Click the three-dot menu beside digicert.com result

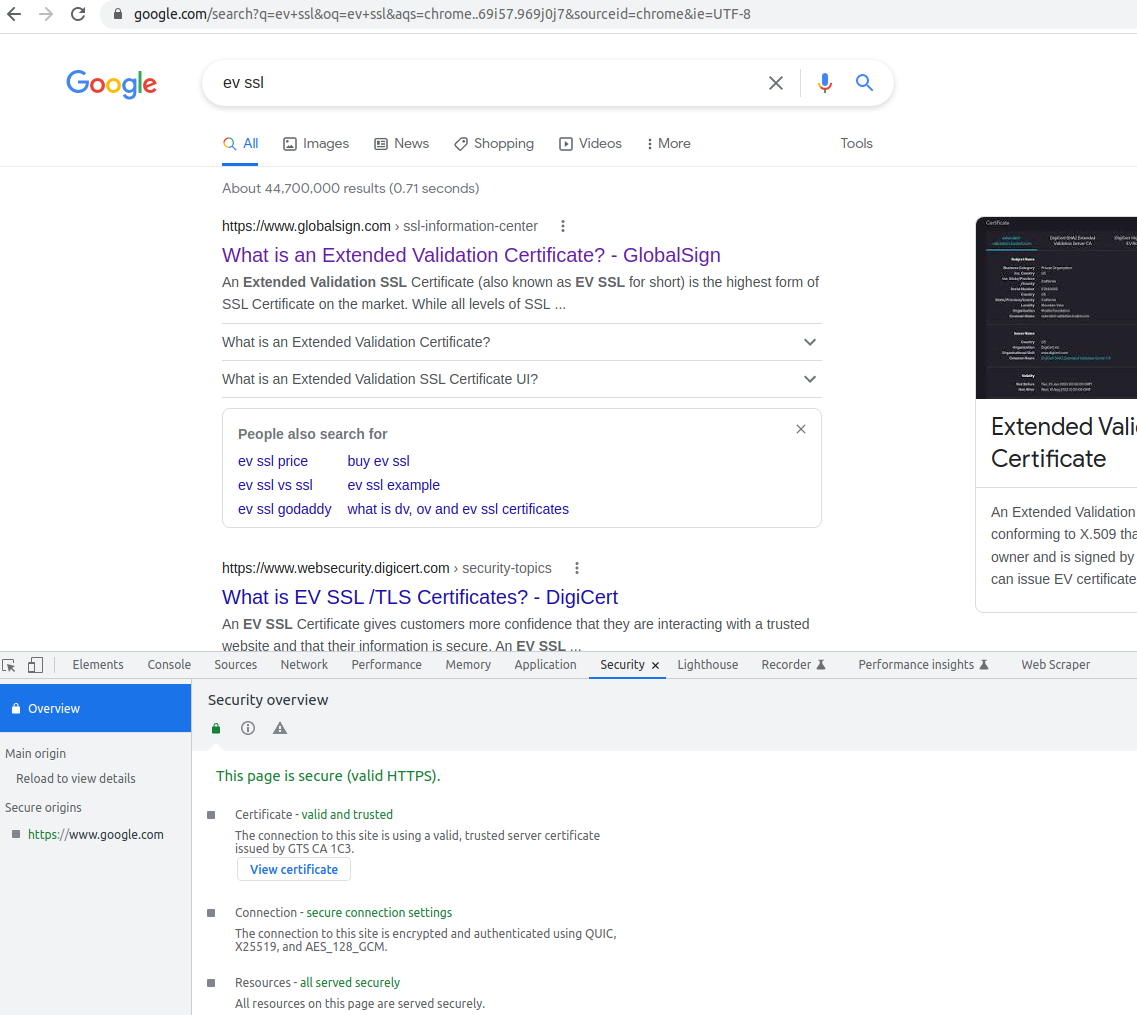pos(577,568)
